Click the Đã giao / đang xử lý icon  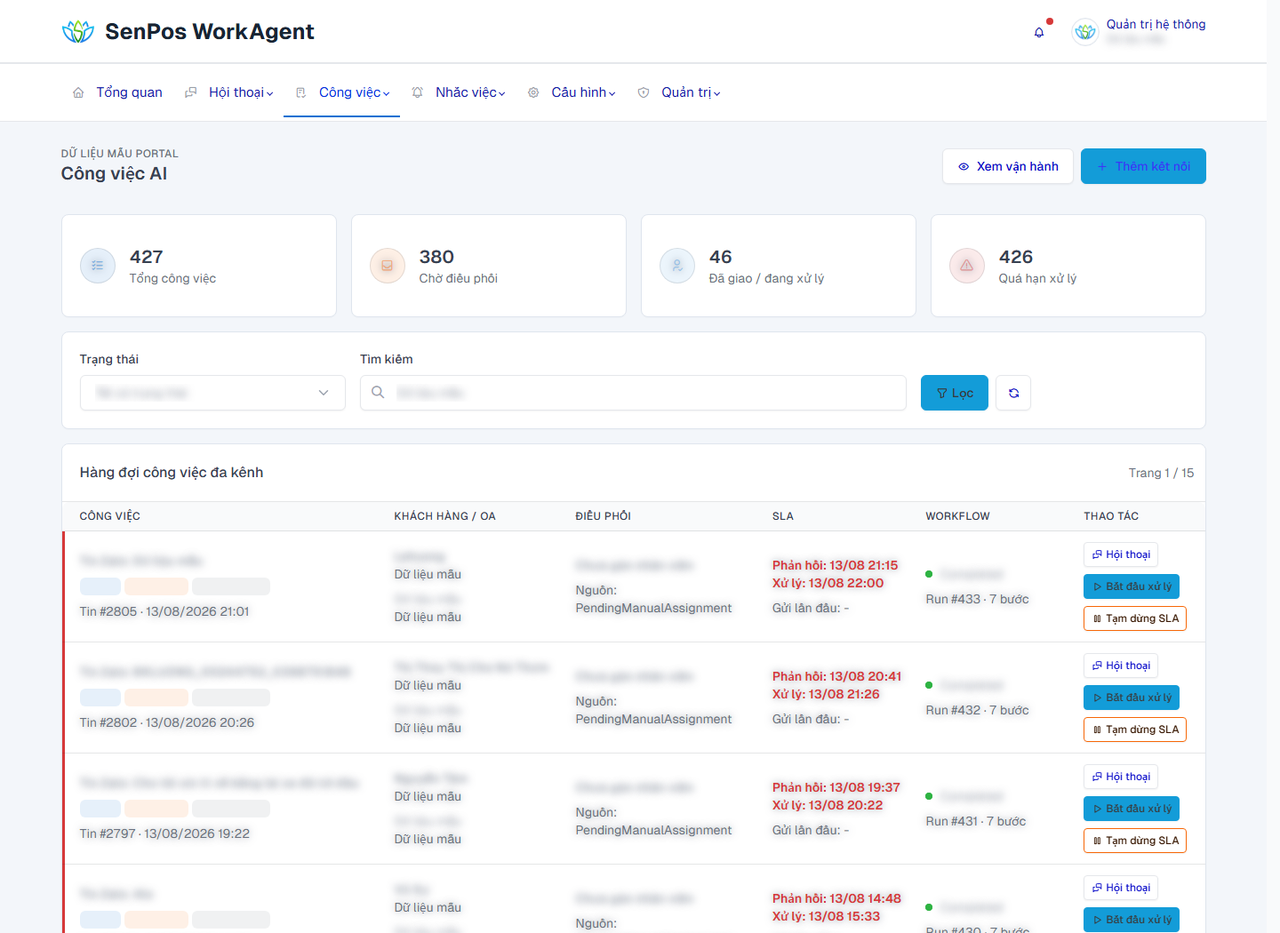(x=677, y=266)
